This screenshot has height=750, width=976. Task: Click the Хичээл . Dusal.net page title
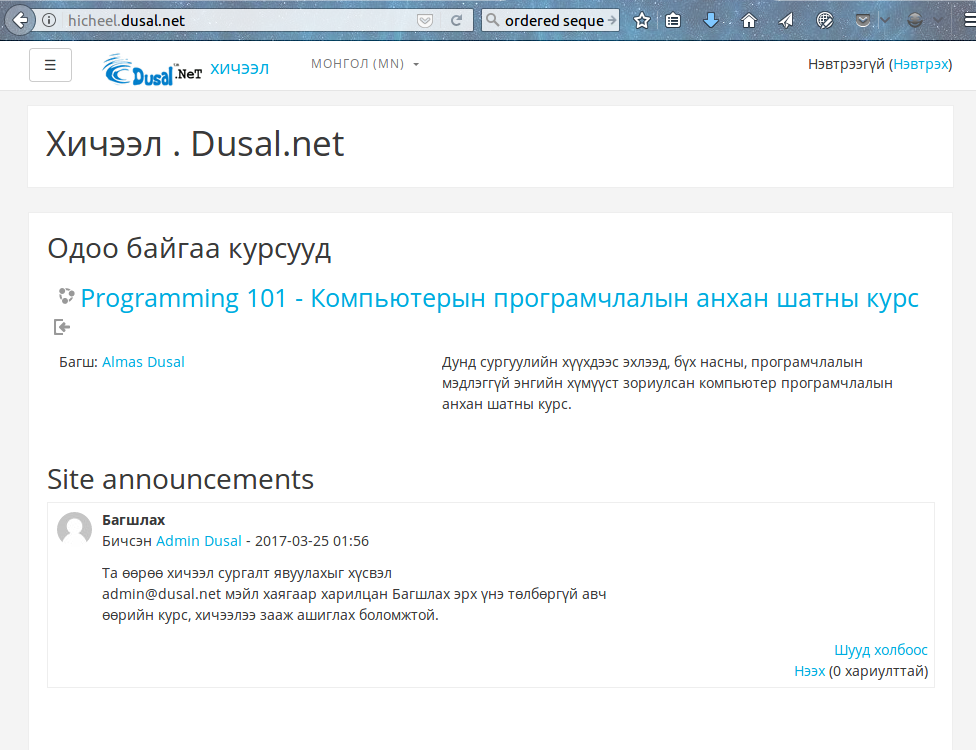(x=195, y=144)
